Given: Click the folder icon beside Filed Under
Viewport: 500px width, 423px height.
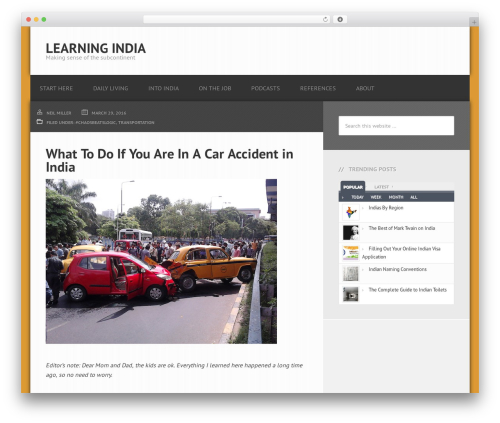Looking at the screenshot, I should [x=40, y=122].
